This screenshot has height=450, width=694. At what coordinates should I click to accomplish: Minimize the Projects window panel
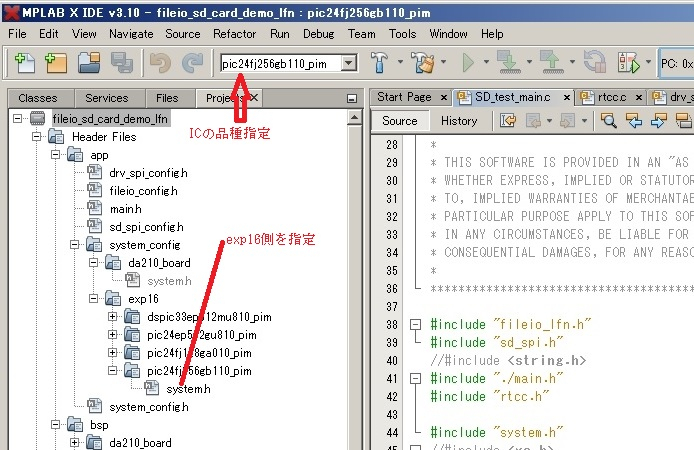tap(352, 98)
